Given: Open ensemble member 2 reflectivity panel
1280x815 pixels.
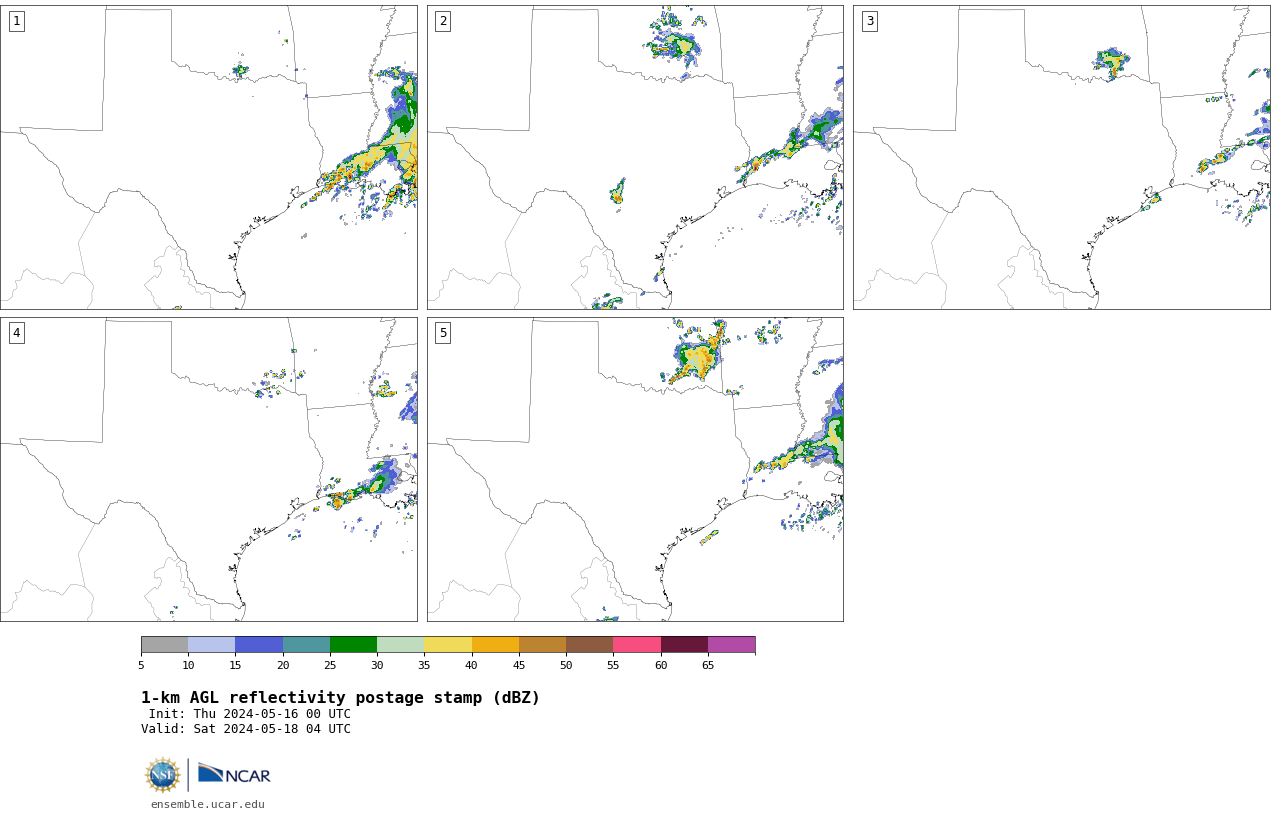Looking at the screenshot, I should coord(635,157).
